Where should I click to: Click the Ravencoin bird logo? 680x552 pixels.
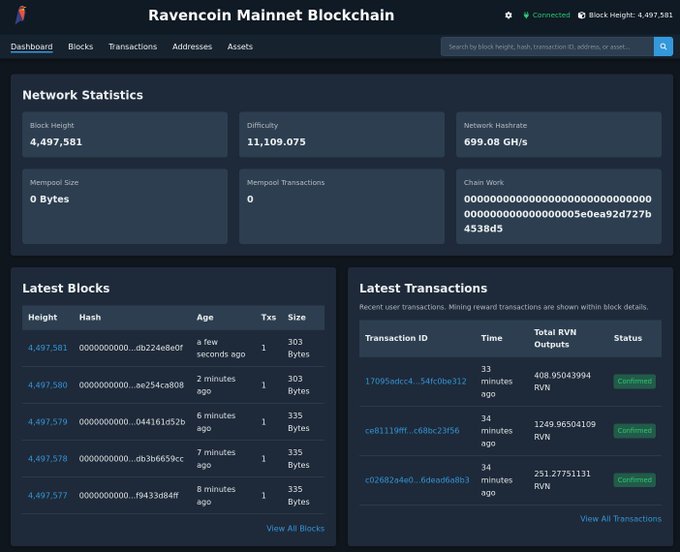21,15
